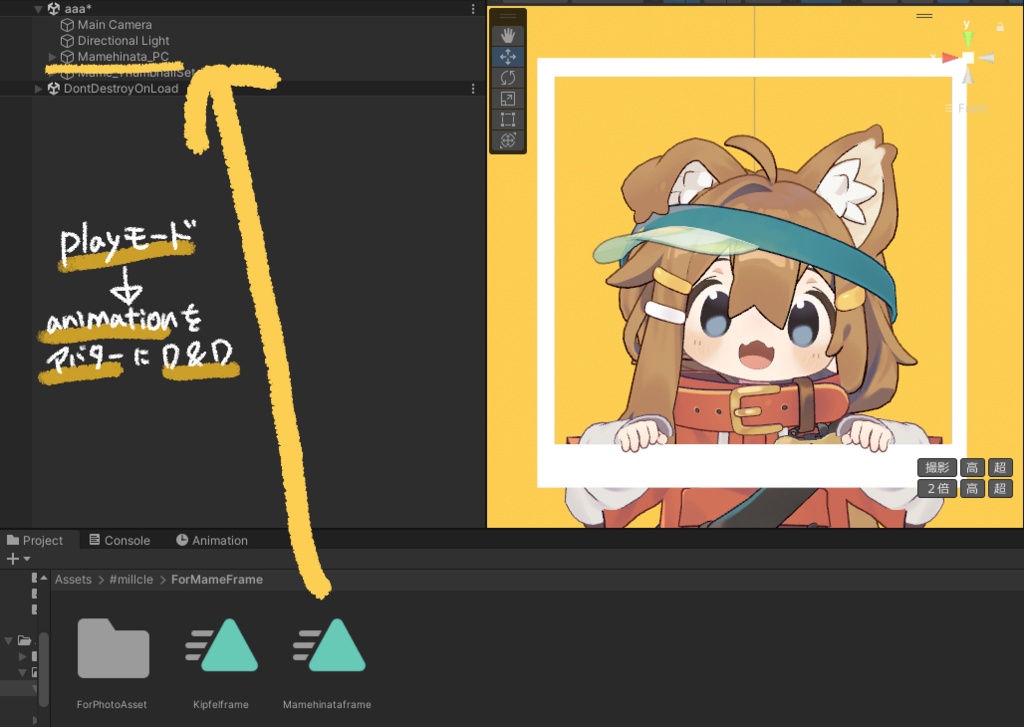
Task: Click the cube icon of Main Camera
Action: (x=67, y=25)
